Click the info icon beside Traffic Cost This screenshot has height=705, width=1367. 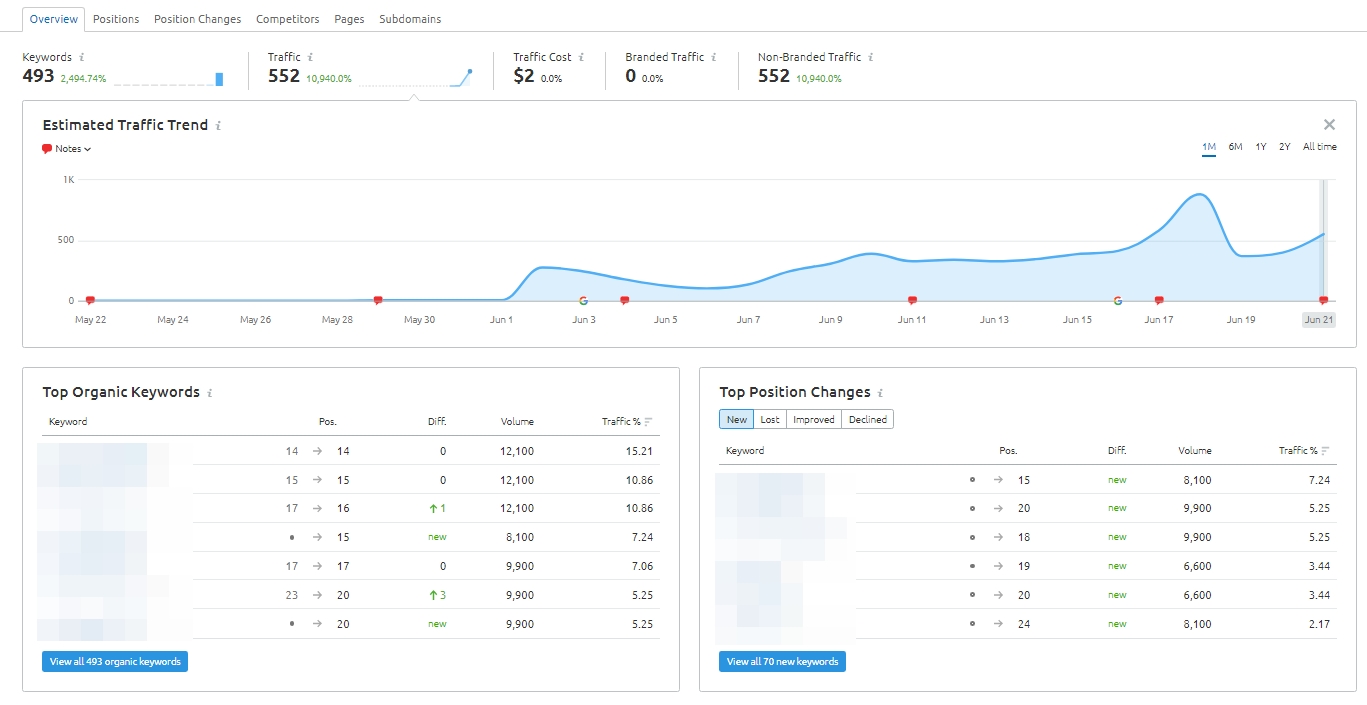(581, 58)
